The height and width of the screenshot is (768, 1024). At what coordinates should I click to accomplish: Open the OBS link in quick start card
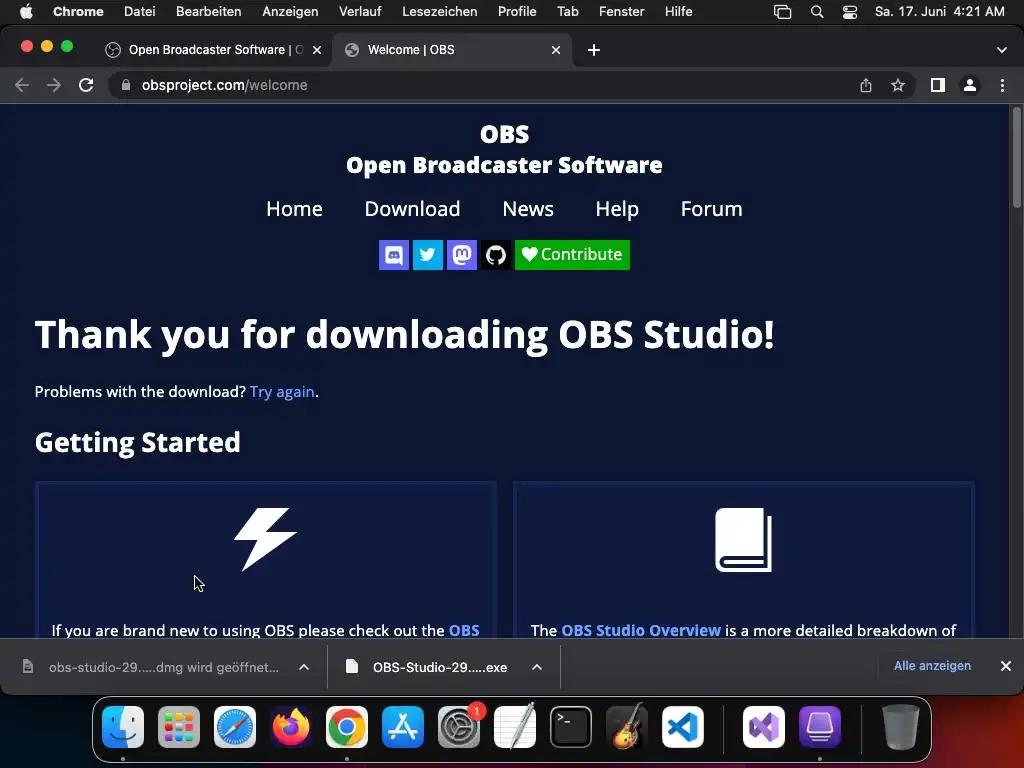(x=464, y=630)
